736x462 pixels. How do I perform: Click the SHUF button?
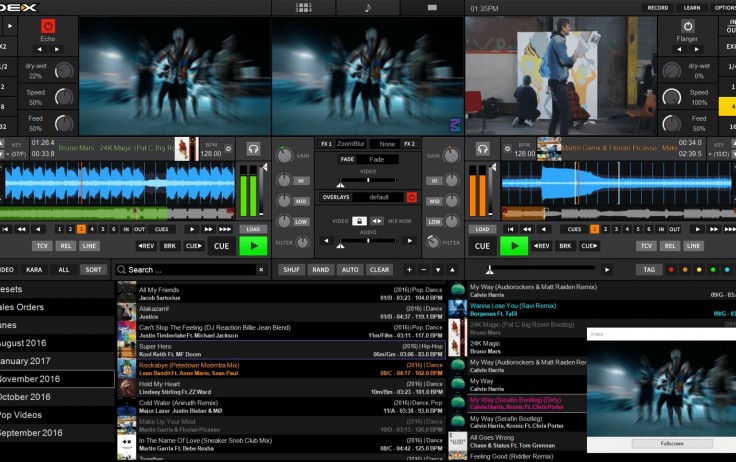pos(291,270)
